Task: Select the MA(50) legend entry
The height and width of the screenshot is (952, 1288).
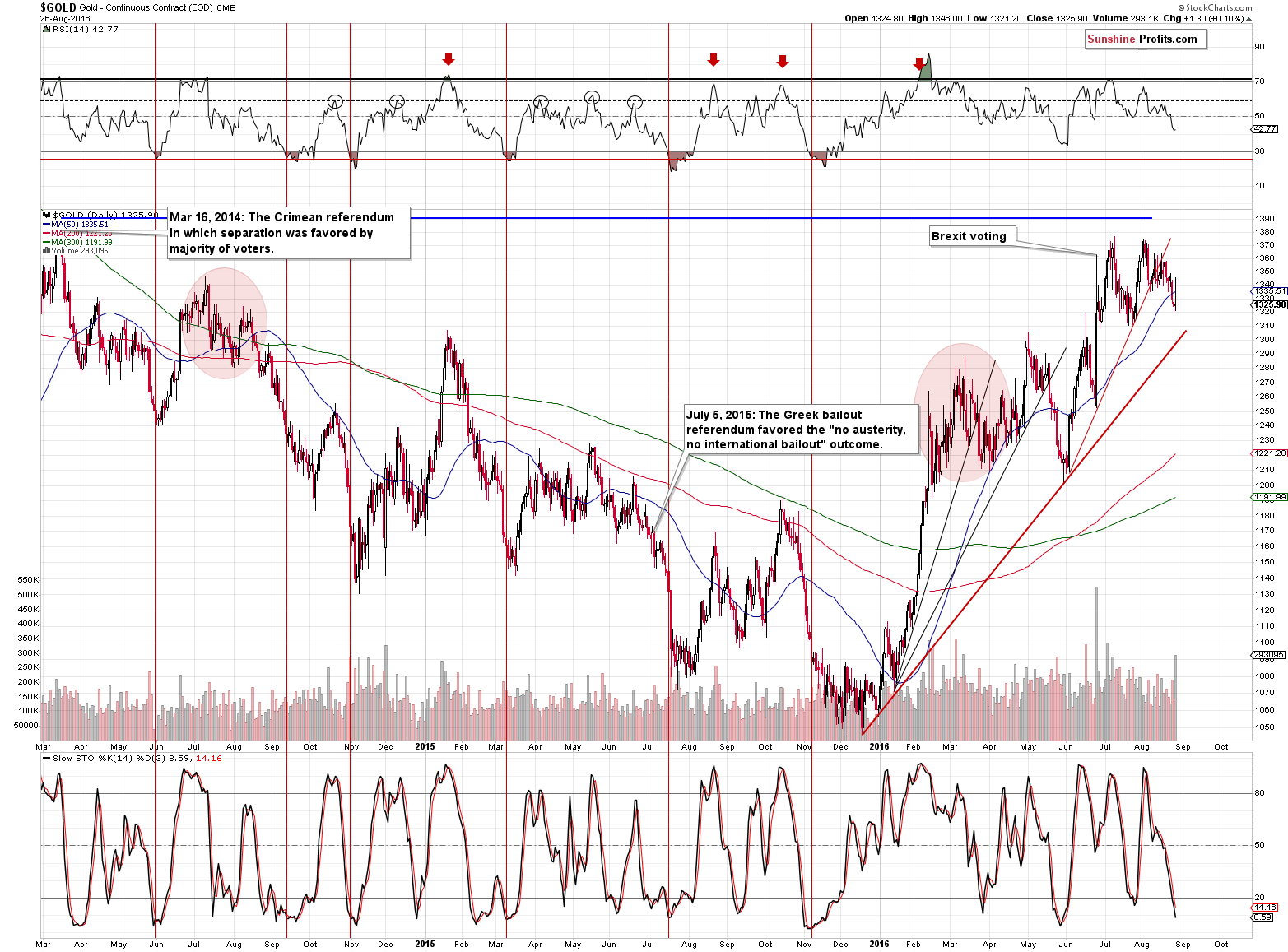Action: point(76,225)
